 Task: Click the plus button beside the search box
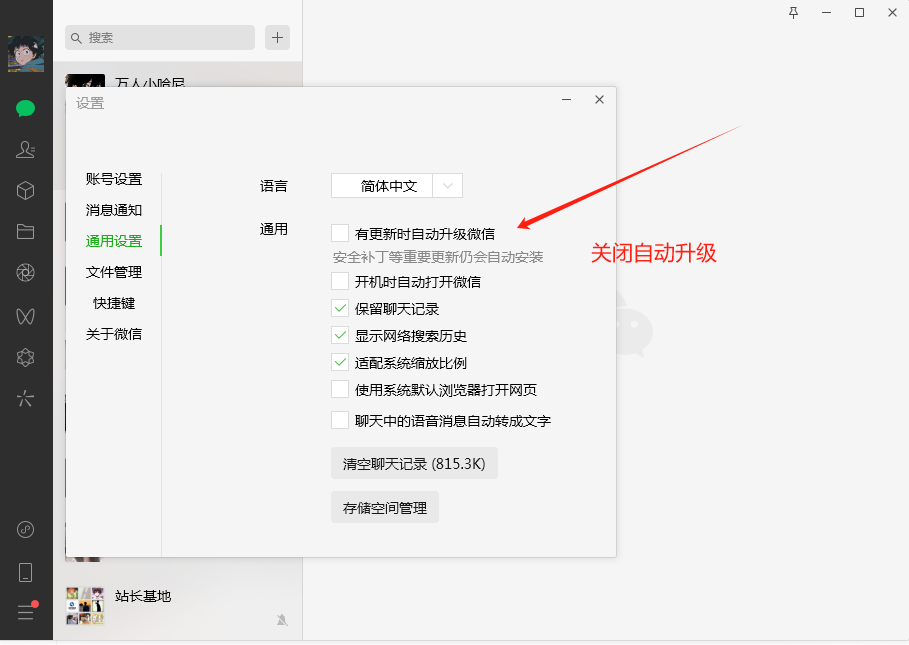click(x=278, y=38)
